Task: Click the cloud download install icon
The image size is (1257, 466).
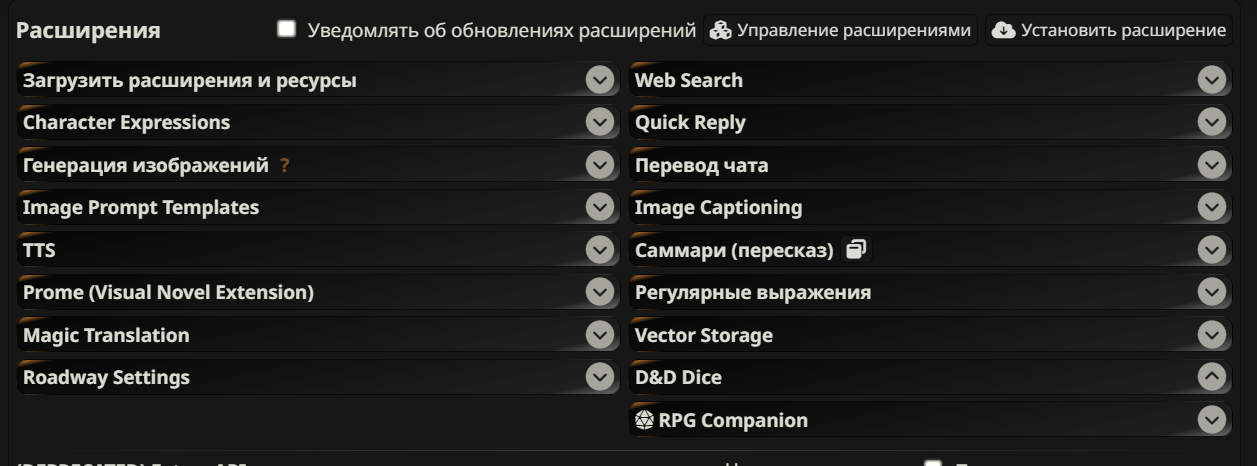Action: click(1003, 30)
